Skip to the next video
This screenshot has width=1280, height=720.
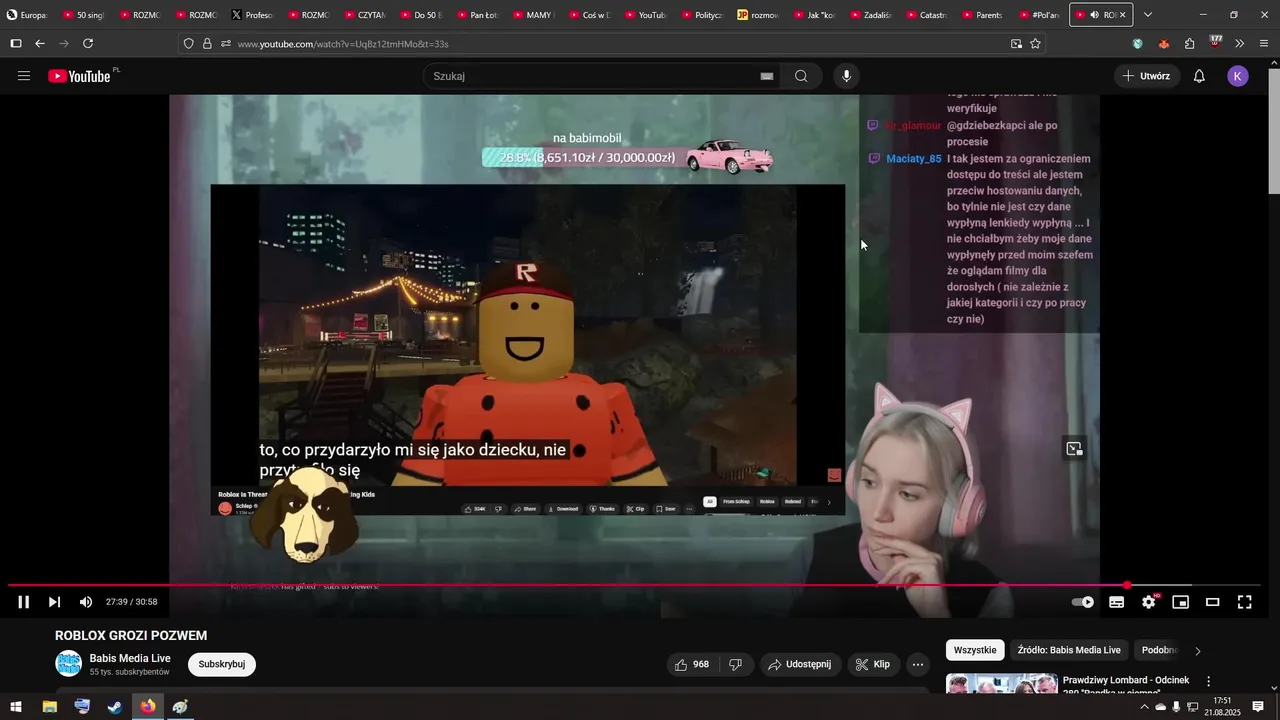(55, 602)
